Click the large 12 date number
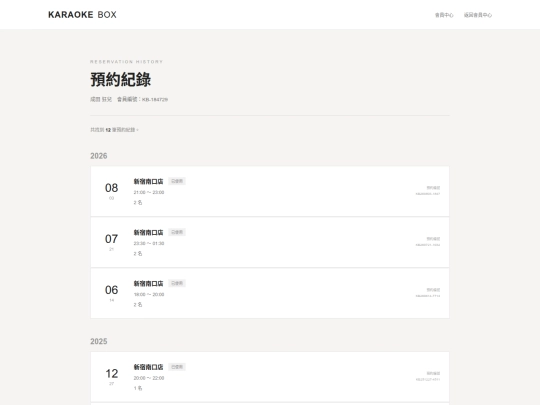Screen dimensions: 540x405 112,374
